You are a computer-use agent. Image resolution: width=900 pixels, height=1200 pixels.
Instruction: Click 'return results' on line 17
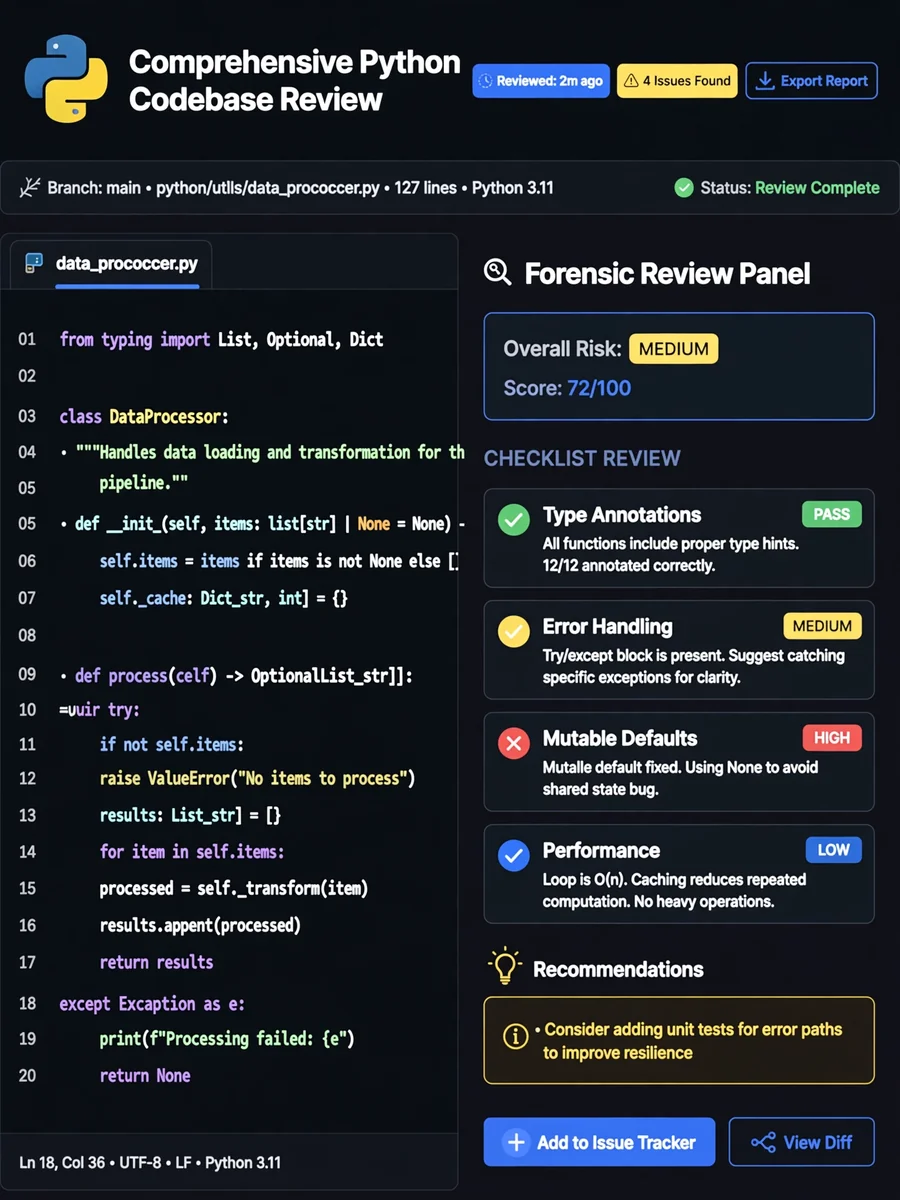(156, 963)
